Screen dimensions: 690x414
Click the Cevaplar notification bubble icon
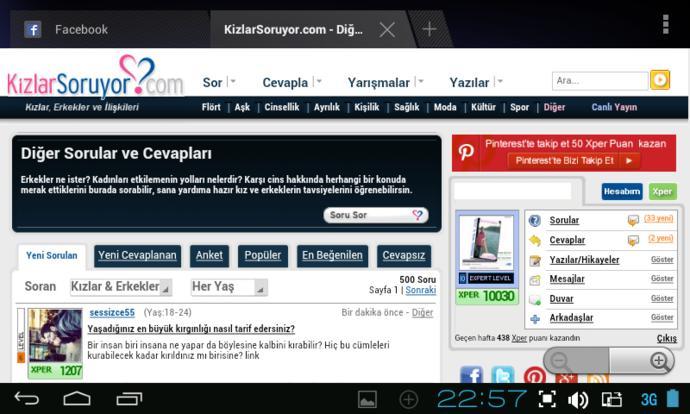(x=633, y=240)
